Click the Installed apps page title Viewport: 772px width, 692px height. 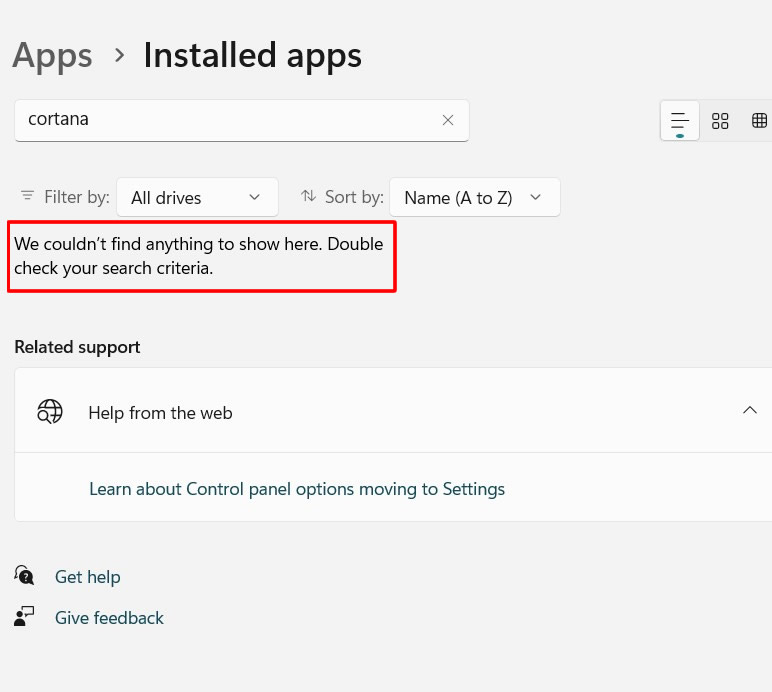[x=252, y=55]
